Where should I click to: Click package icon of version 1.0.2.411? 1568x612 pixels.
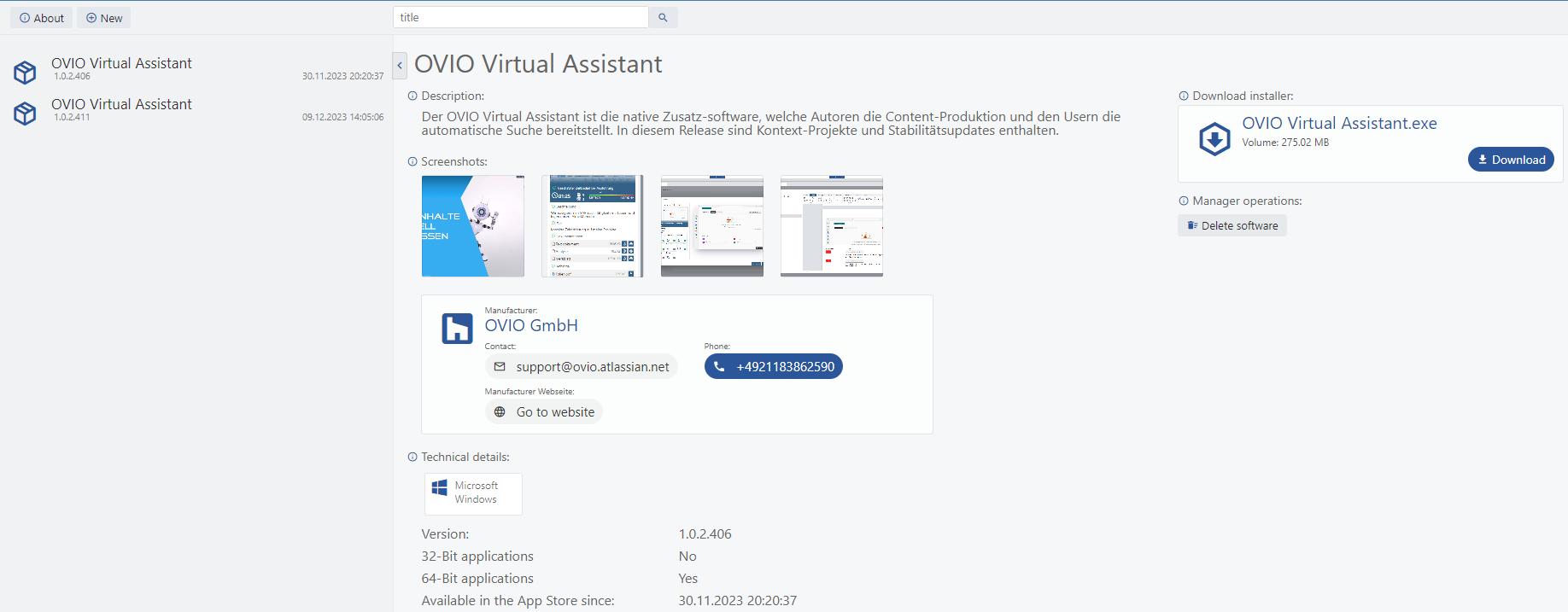tap(25, 114)
